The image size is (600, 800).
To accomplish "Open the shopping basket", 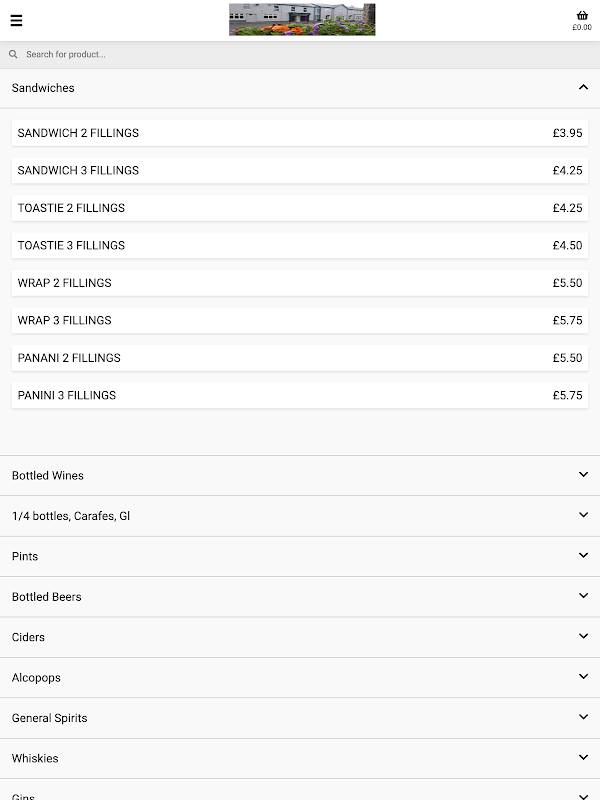I will (x=582, y=18).
